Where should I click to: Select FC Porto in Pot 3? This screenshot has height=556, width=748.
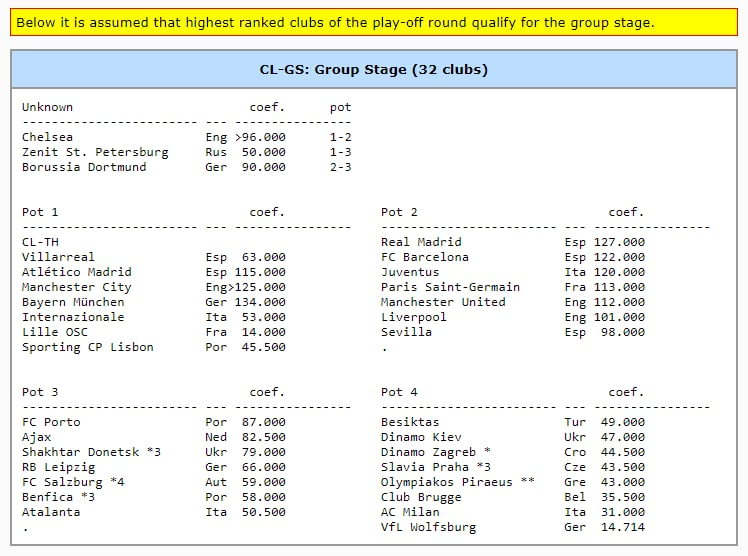click(51, 422)
